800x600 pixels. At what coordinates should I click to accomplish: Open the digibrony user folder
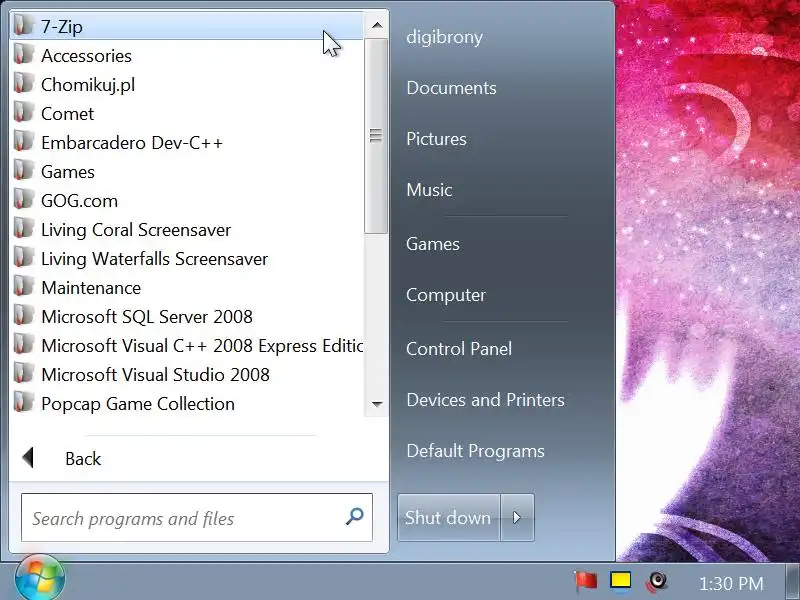444,37
